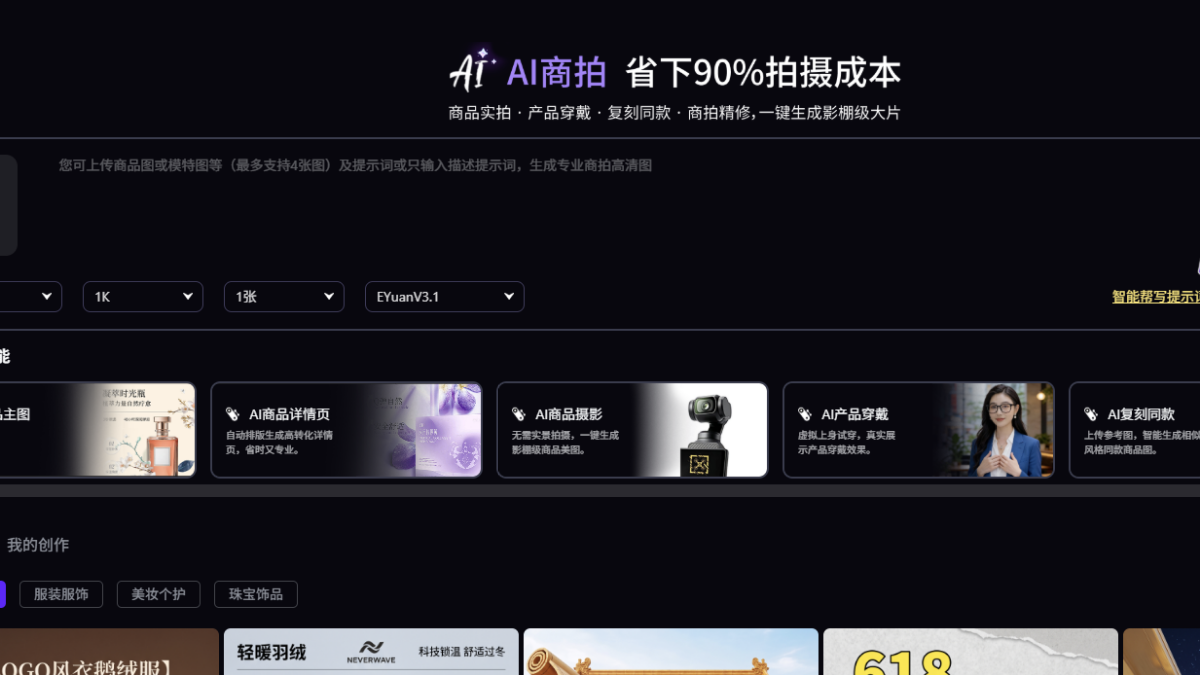Click the gimbal camera image on AI商品摄影 card
Image resolution: width=1200 pixels, height=675 pixels.
(706, 431)
